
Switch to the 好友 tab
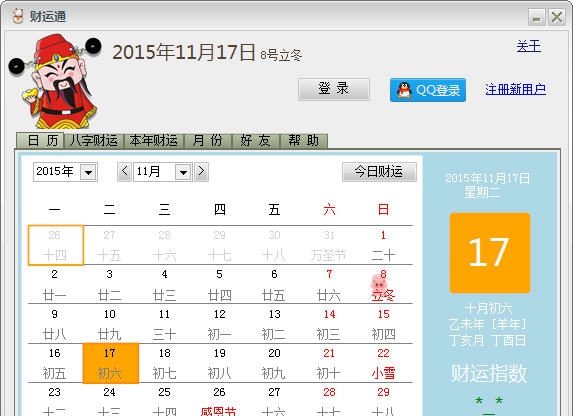(255, 140)
